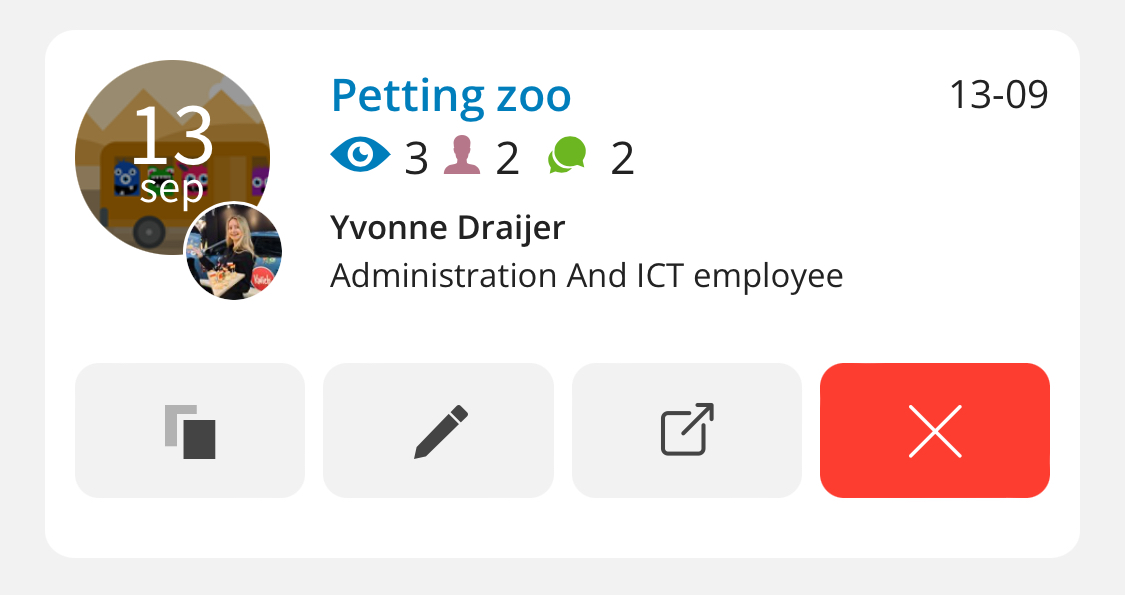Click the Administration And ICT employee text
Viewport: 1125px width, 595px height.
point(586,276)
